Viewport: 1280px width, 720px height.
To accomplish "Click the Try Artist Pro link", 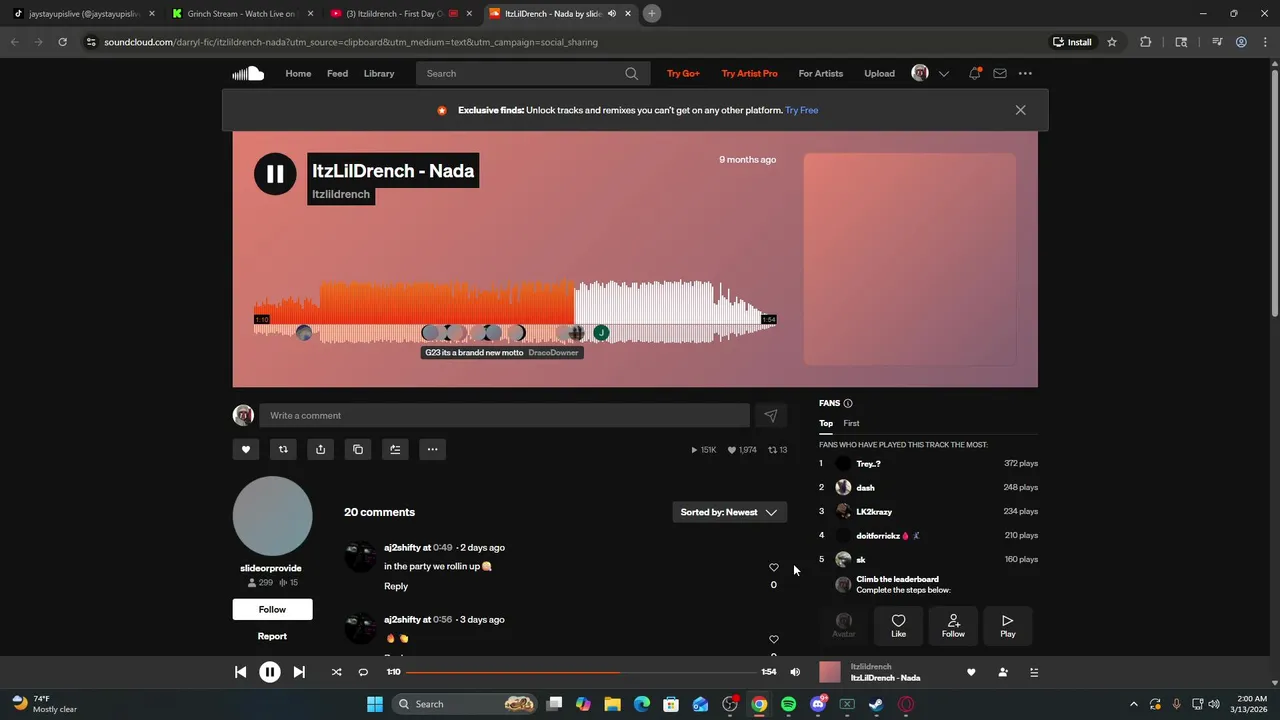I will pyautogui.click(x=749, y=73).
